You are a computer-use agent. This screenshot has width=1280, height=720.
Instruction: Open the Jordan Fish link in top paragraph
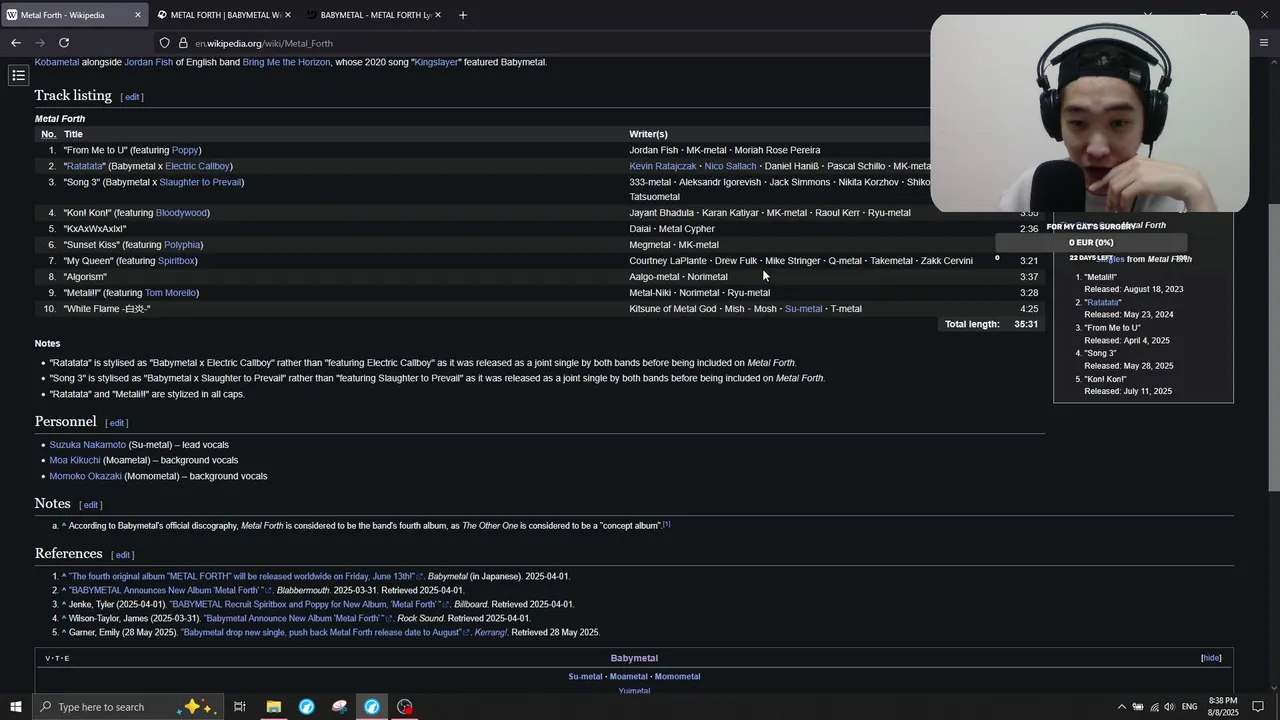(x=148, y=62)
